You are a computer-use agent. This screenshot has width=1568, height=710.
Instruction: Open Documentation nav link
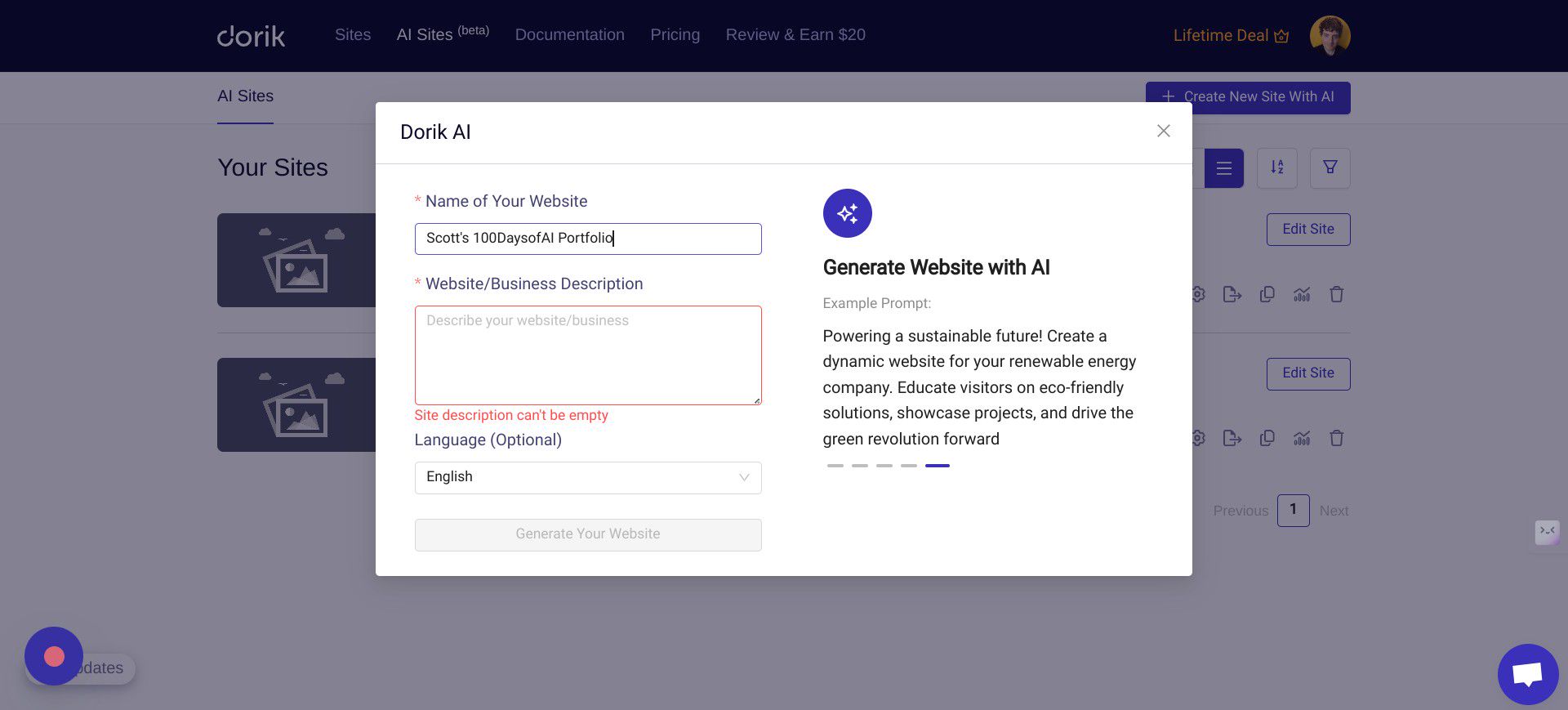coord(570,34)
